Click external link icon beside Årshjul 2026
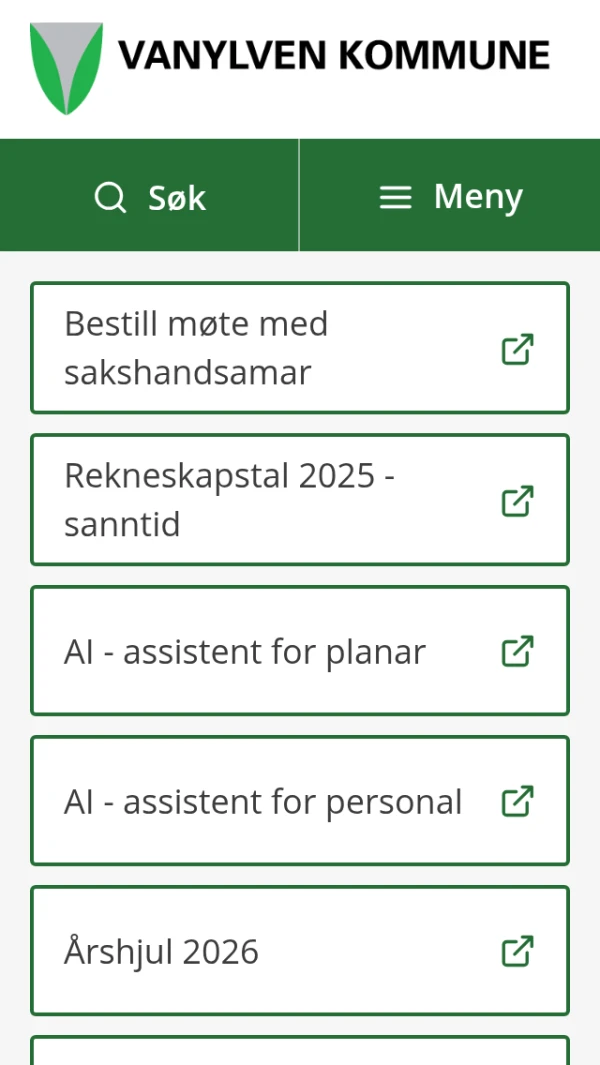The image size is (600, 1065). (x=517, y=951)
